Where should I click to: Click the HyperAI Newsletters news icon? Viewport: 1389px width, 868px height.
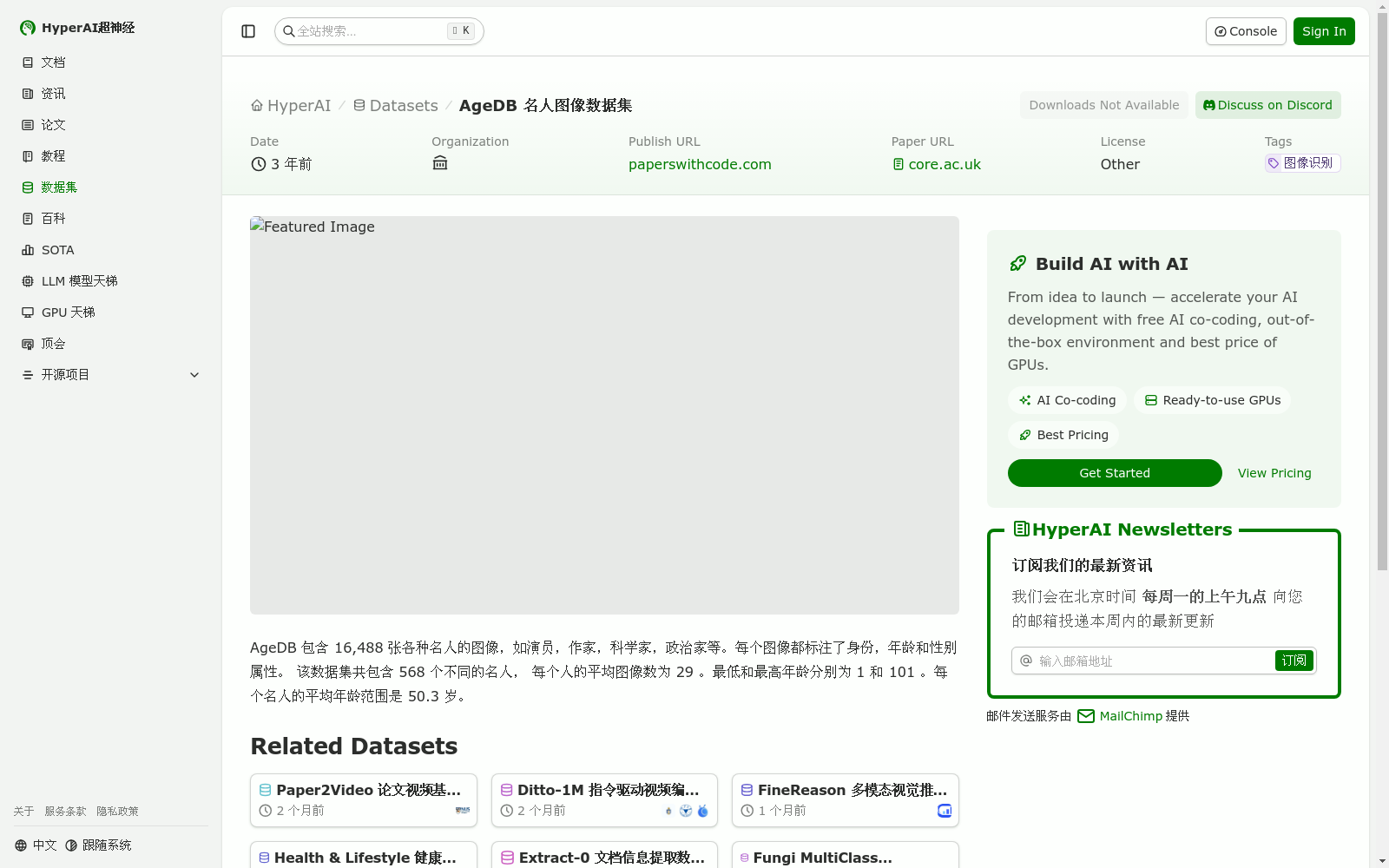click(x=1022, y=529)
